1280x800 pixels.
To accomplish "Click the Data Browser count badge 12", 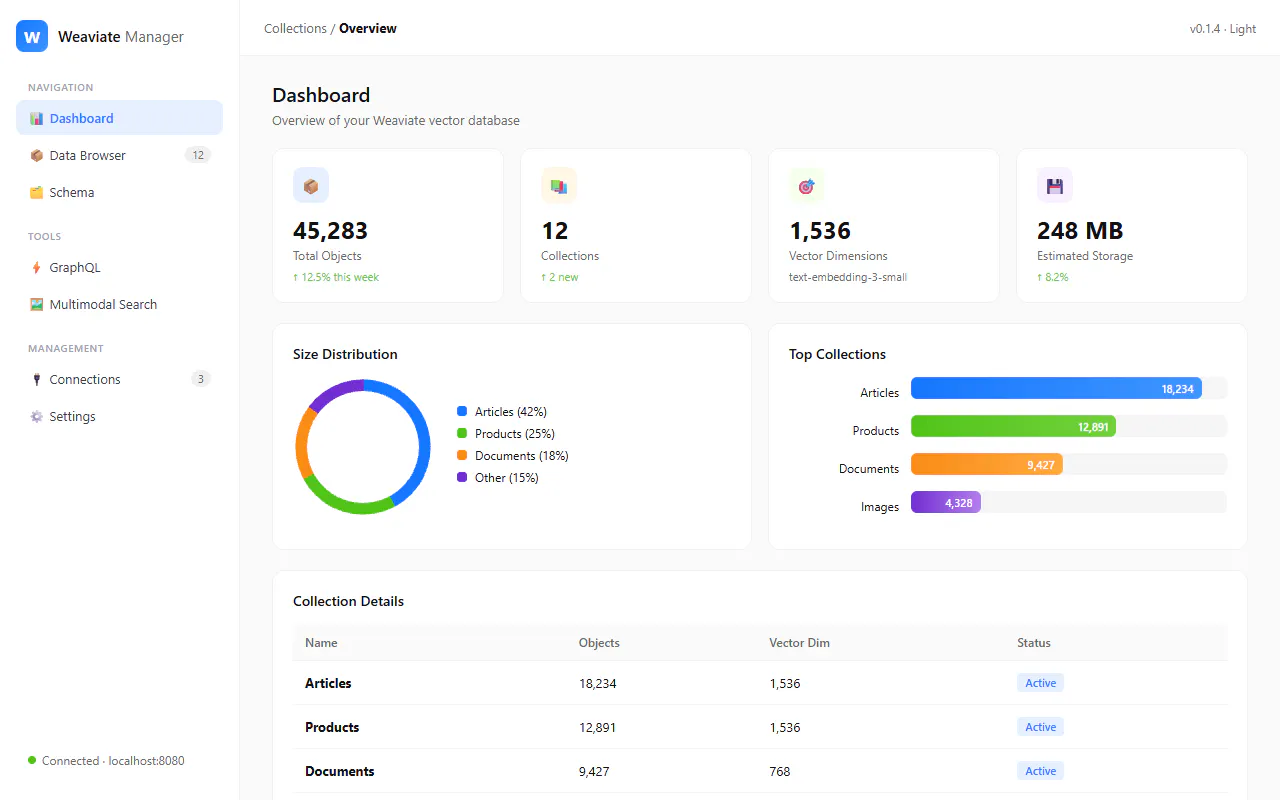I will coord(198,155).
